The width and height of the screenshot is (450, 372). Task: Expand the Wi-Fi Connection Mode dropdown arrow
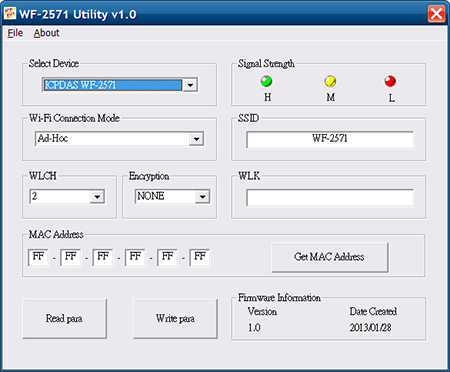196,139
